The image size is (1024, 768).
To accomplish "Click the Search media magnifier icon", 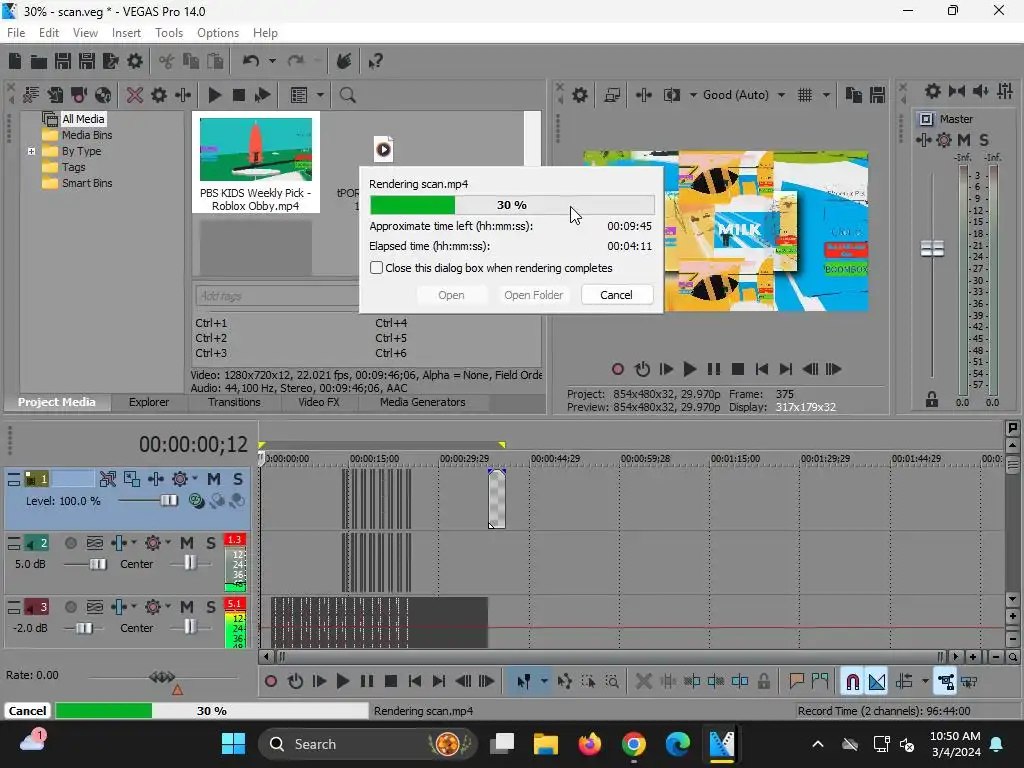I will (x=347, y=95).
